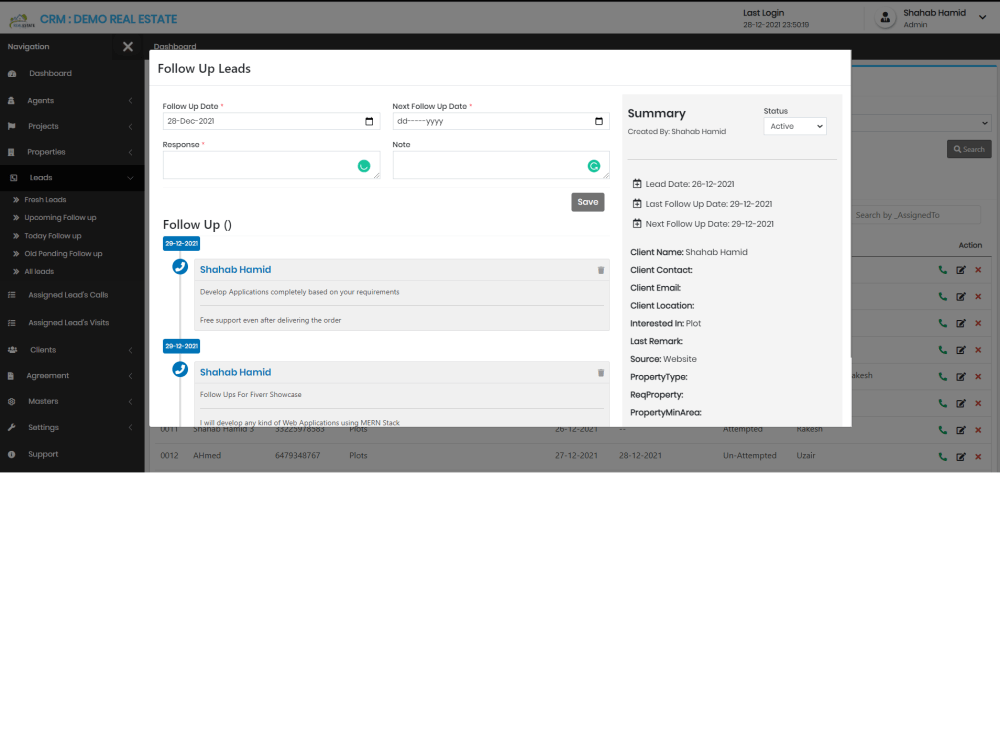Screen dimensions: 1000x750
Task: Click the Clients group icon
Action: pos(12,349)
